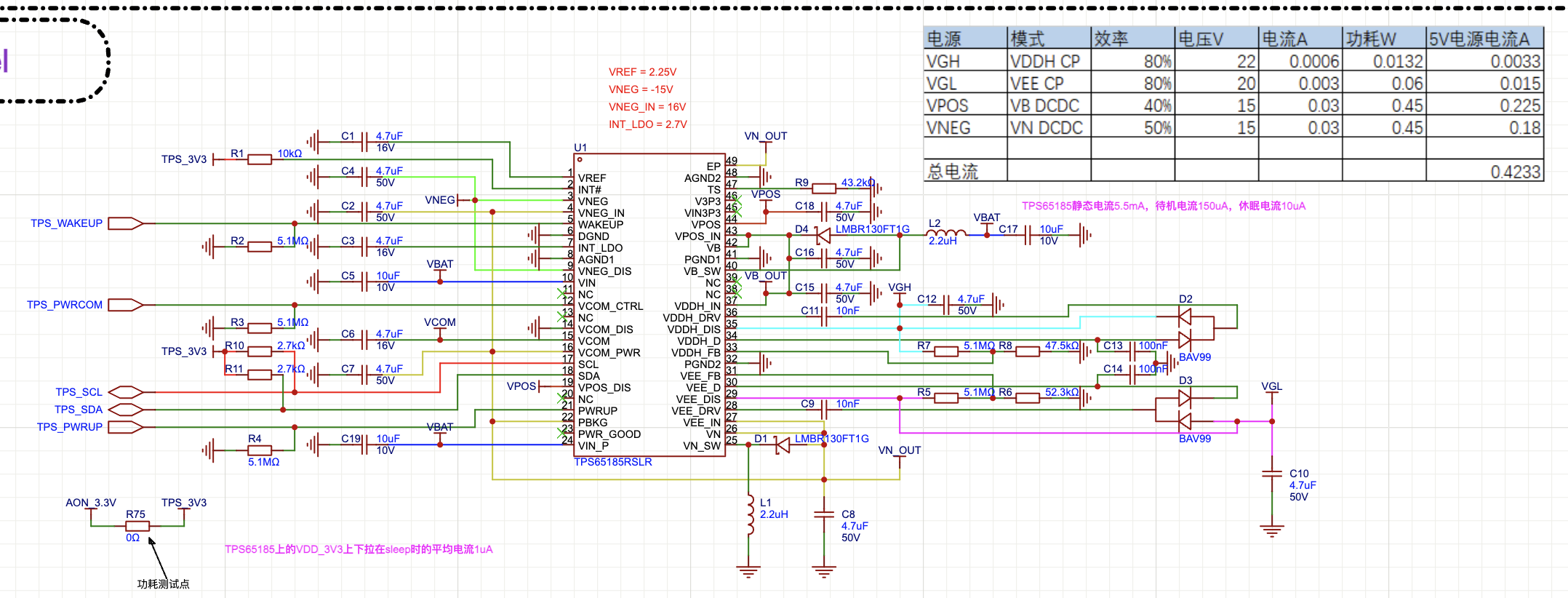
Task: Select inductor L2 2.2uH symbol
Action: click(x=946, y=233)
